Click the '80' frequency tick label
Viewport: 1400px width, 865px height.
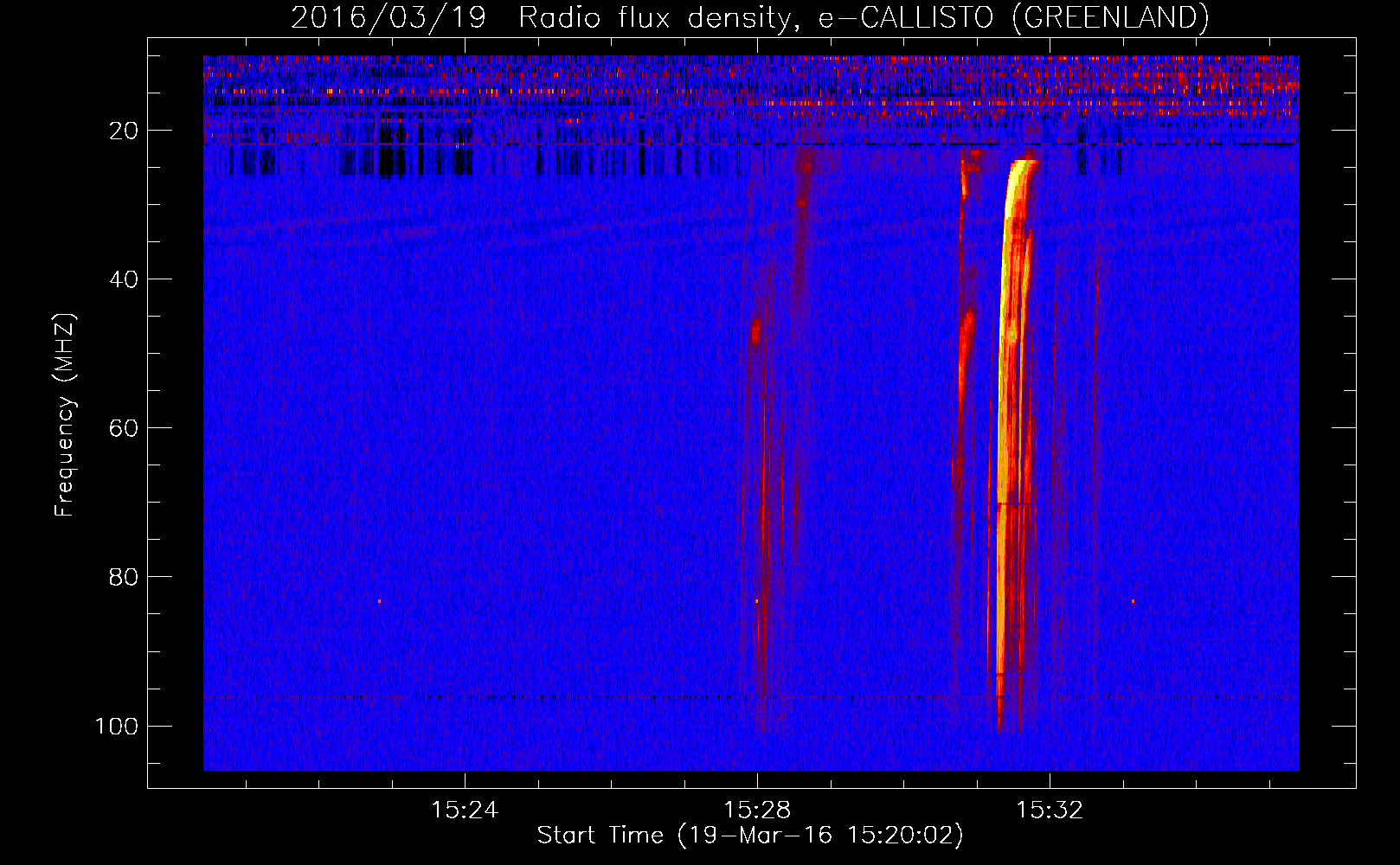(125, 577)
